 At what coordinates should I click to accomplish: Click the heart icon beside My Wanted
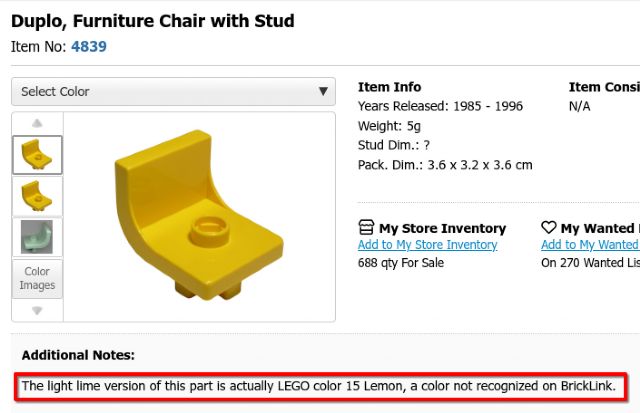click(549, 228)
